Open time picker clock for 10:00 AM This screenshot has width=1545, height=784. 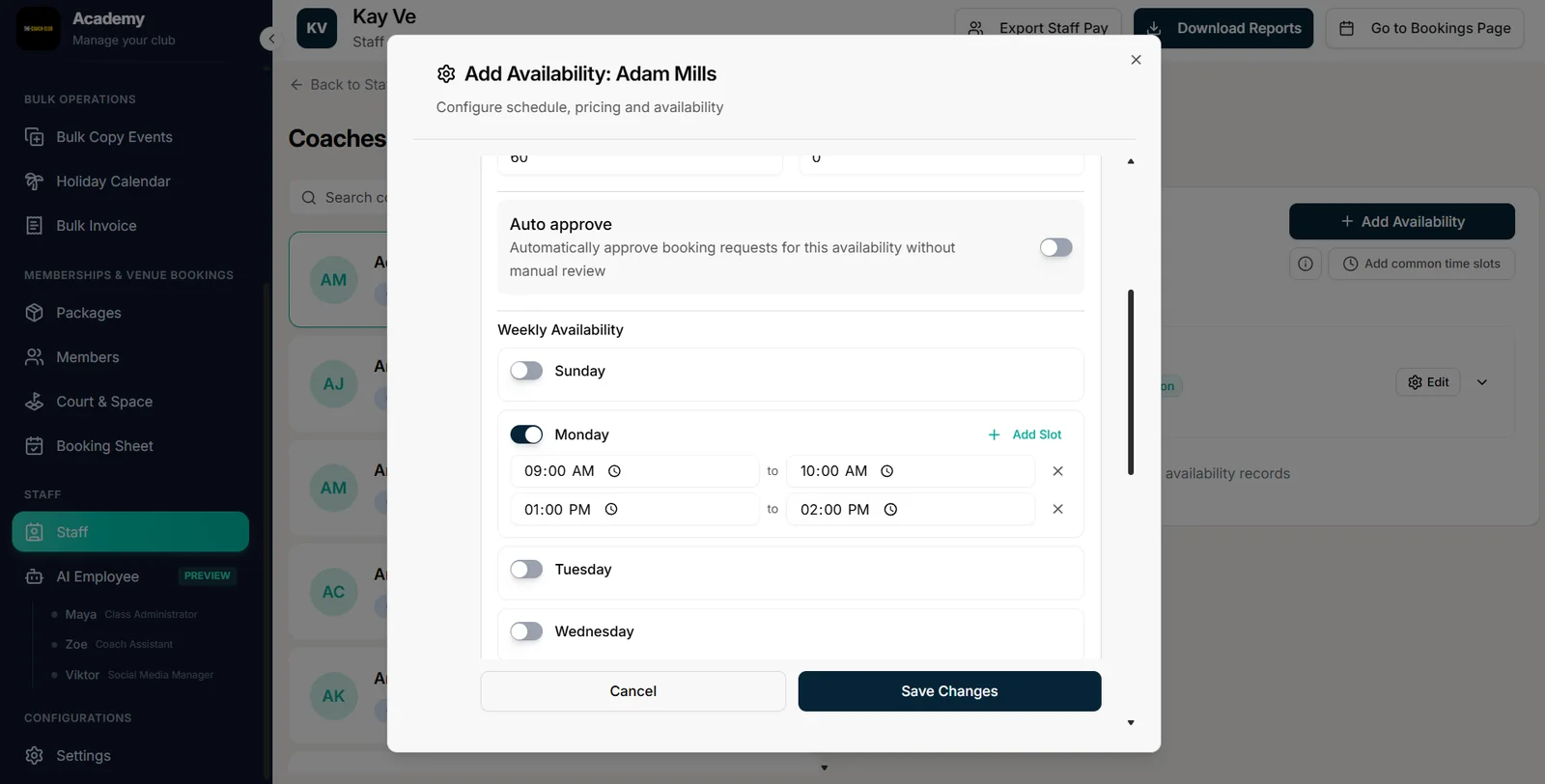coord(886,471)
